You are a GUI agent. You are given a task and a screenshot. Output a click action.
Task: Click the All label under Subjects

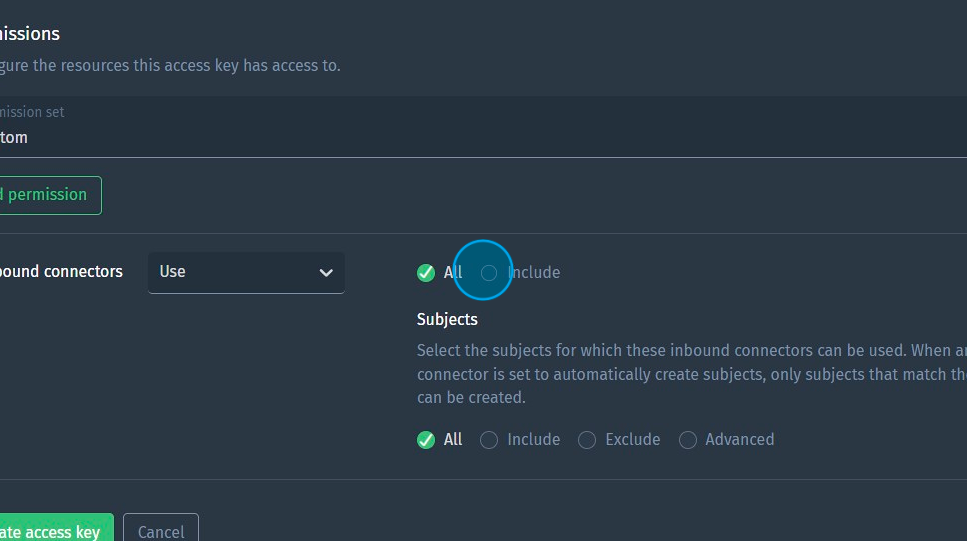453,440
